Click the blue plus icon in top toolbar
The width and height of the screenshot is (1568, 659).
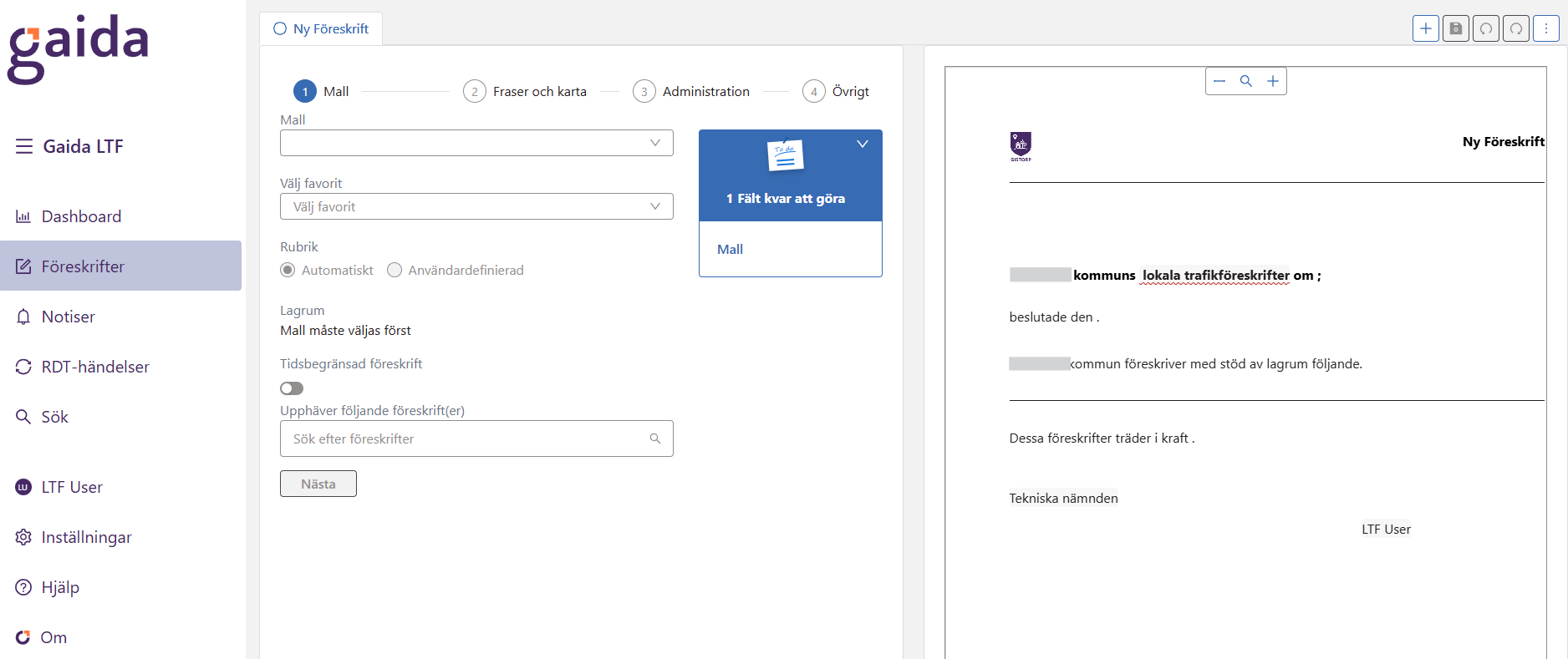pos(1425,28)
